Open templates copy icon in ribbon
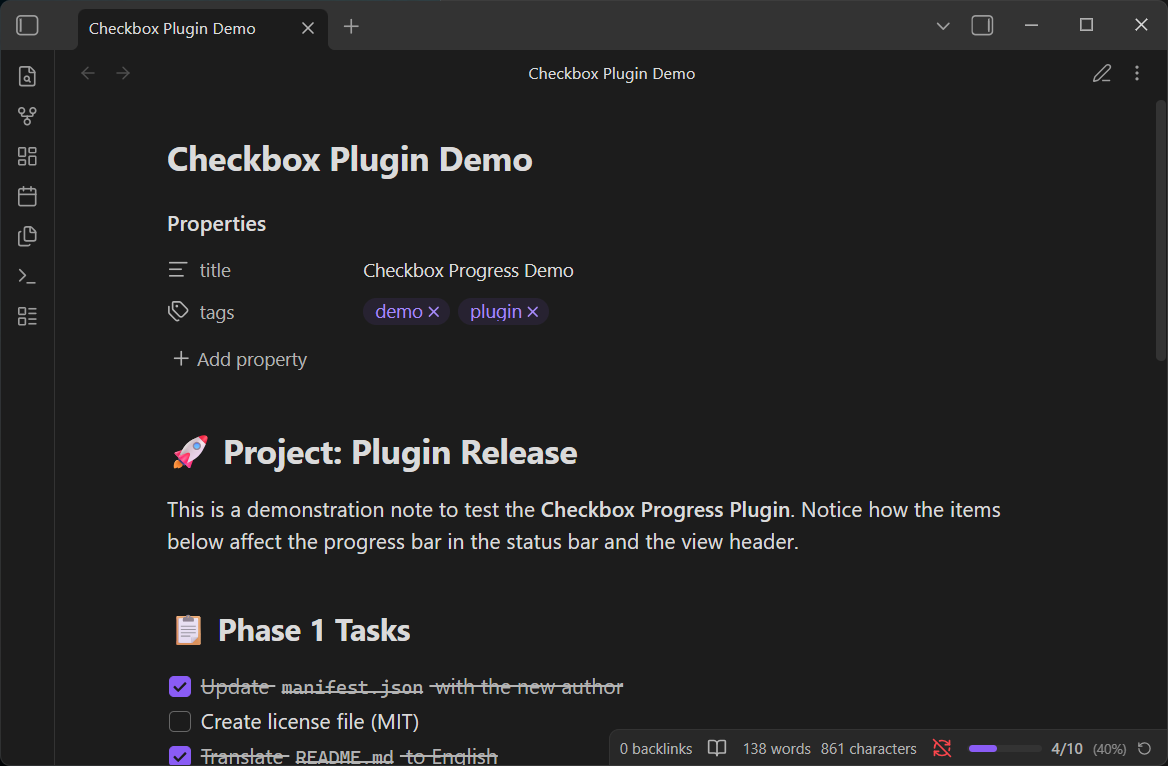This screenshot has width=1168, height=766. 28,236
